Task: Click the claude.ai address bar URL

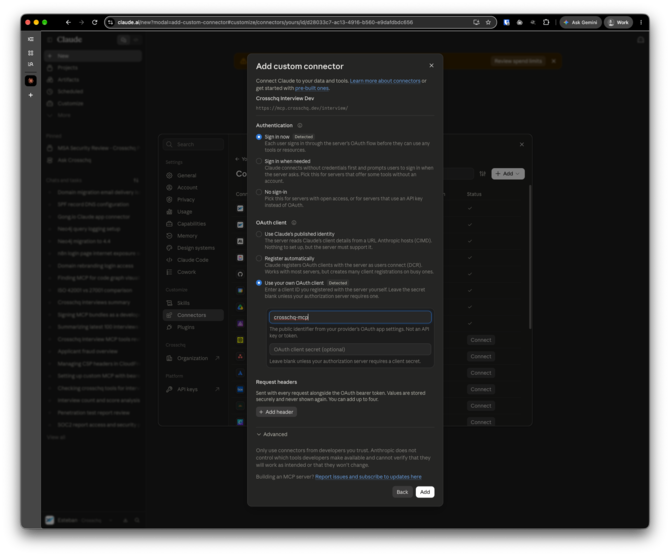Action: (265, 22)
